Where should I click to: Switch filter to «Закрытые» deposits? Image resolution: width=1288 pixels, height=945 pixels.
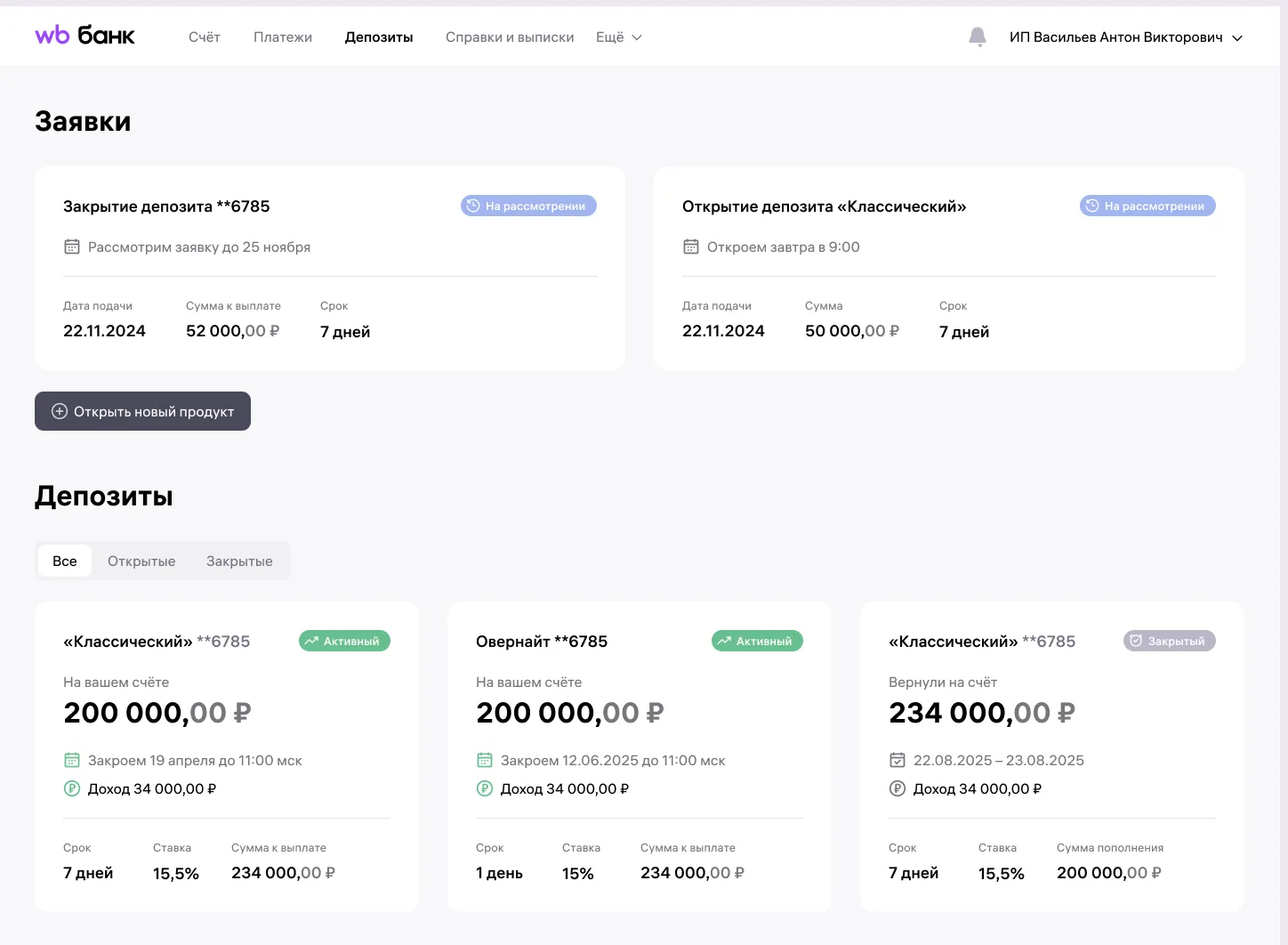tap(239, 561)
